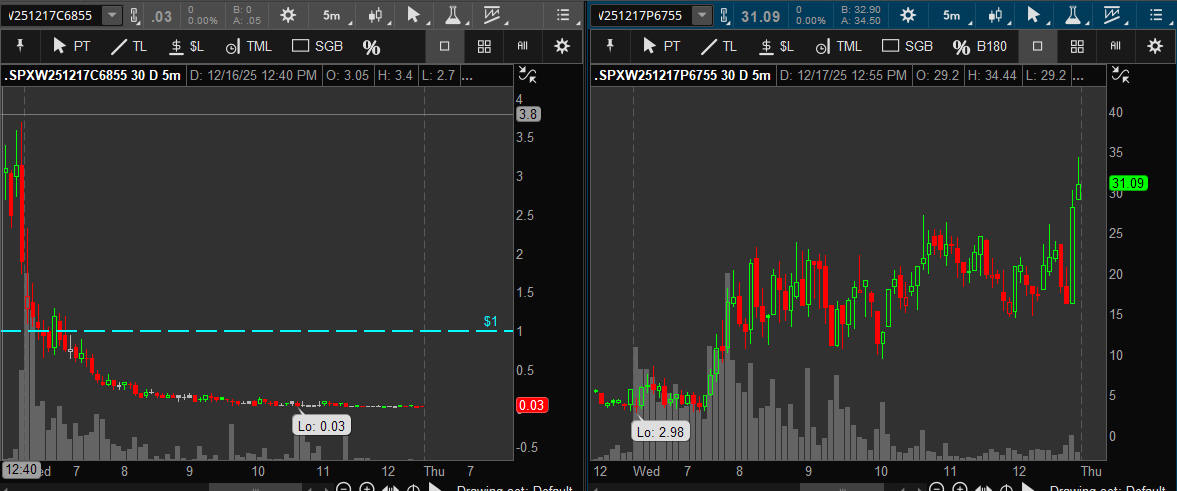Screen dimensions: 1177x491
Task: Open 5m timeframe selector on left chart
Action: 331,15
